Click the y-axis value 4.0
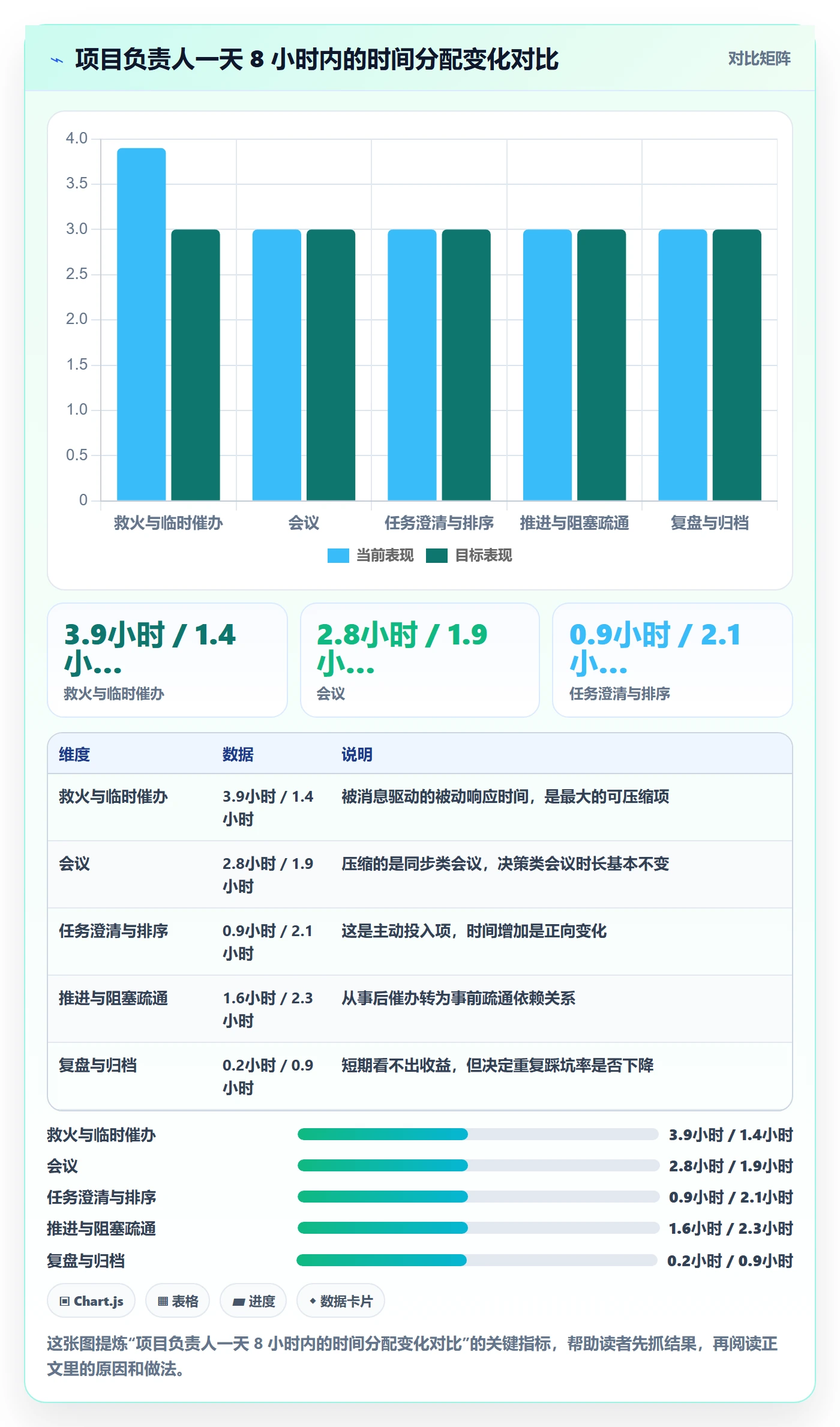 tap(77, 138)
